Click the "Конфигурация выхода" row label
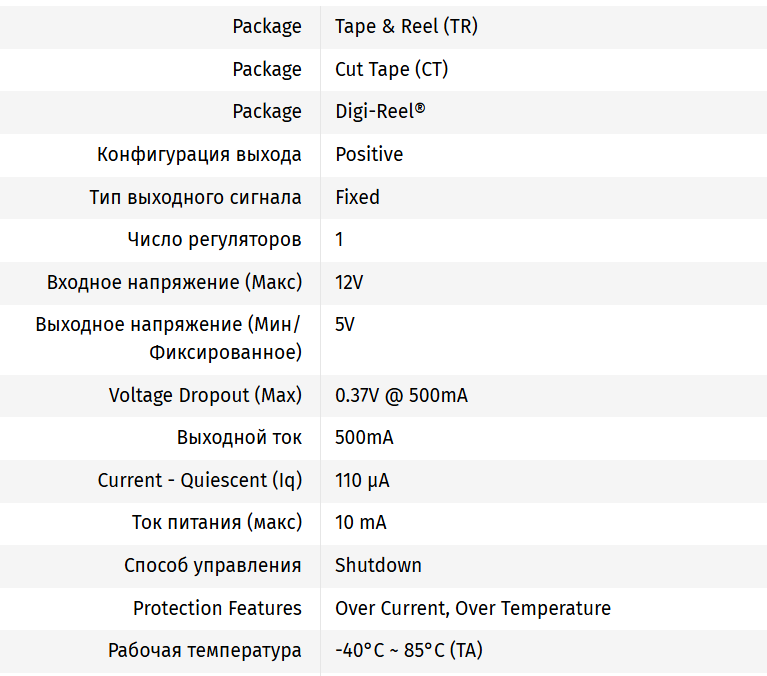767x676 pixels. (199, 154)
